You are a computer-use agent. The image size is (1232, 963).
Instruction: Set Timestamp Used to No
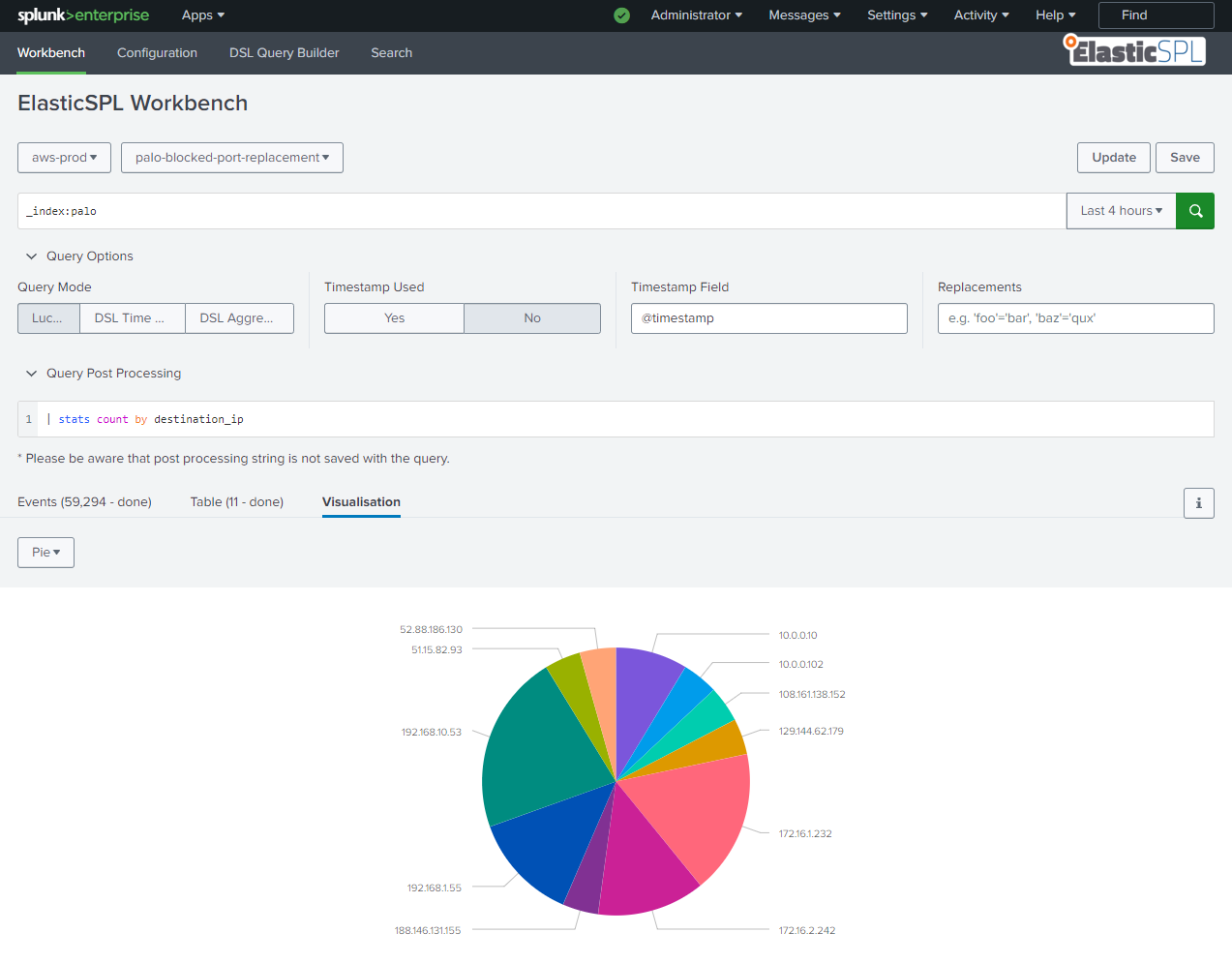click(532, 318)
